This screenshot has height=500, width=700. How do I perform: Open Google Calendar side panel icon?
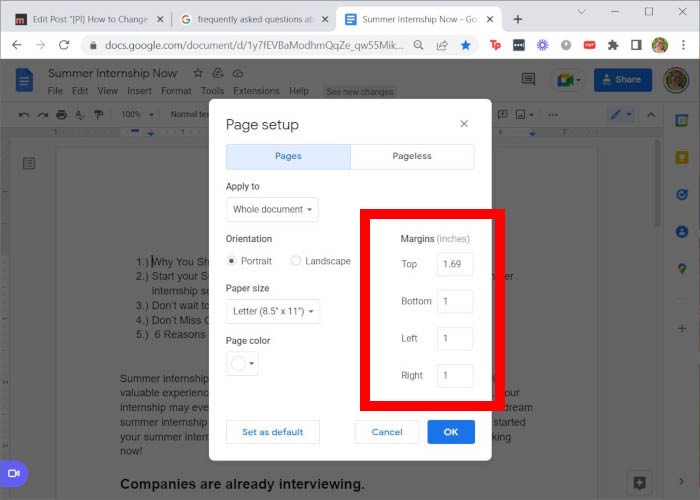(x=682, y=121)
